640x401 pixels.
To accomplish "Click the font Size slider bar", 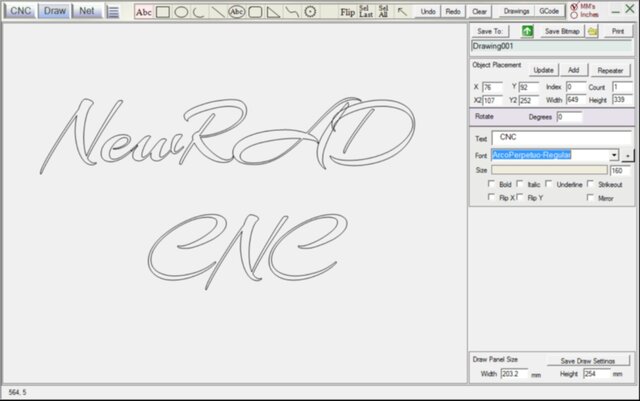I will (548, 171).
